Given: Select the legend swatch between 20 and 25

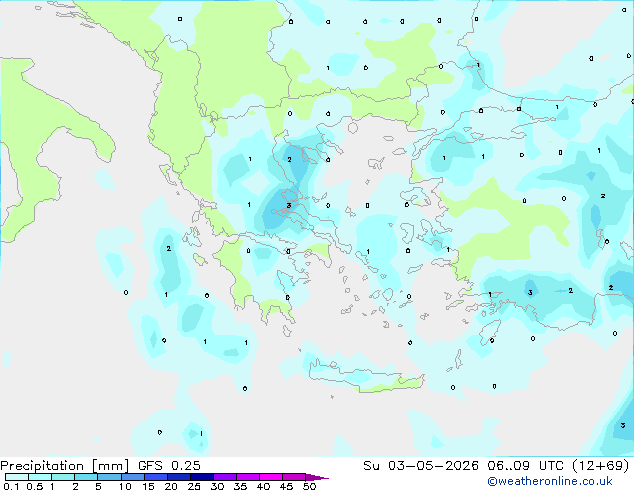Looking at the screenshot, I should coord(179,477).
